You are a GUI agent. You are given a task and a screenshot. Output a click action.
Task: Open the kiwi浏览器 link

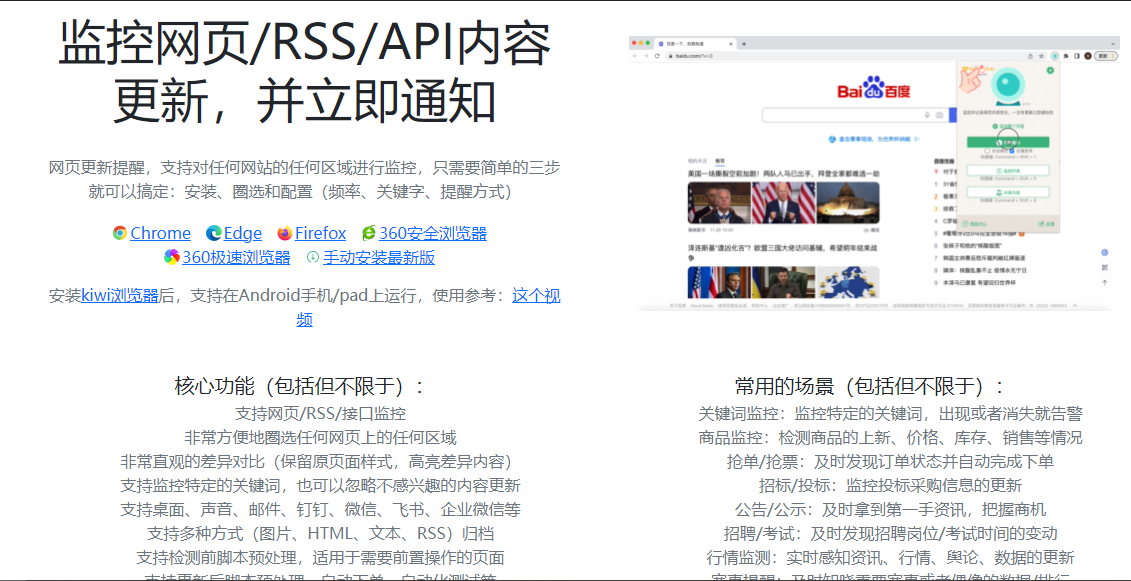120,295
